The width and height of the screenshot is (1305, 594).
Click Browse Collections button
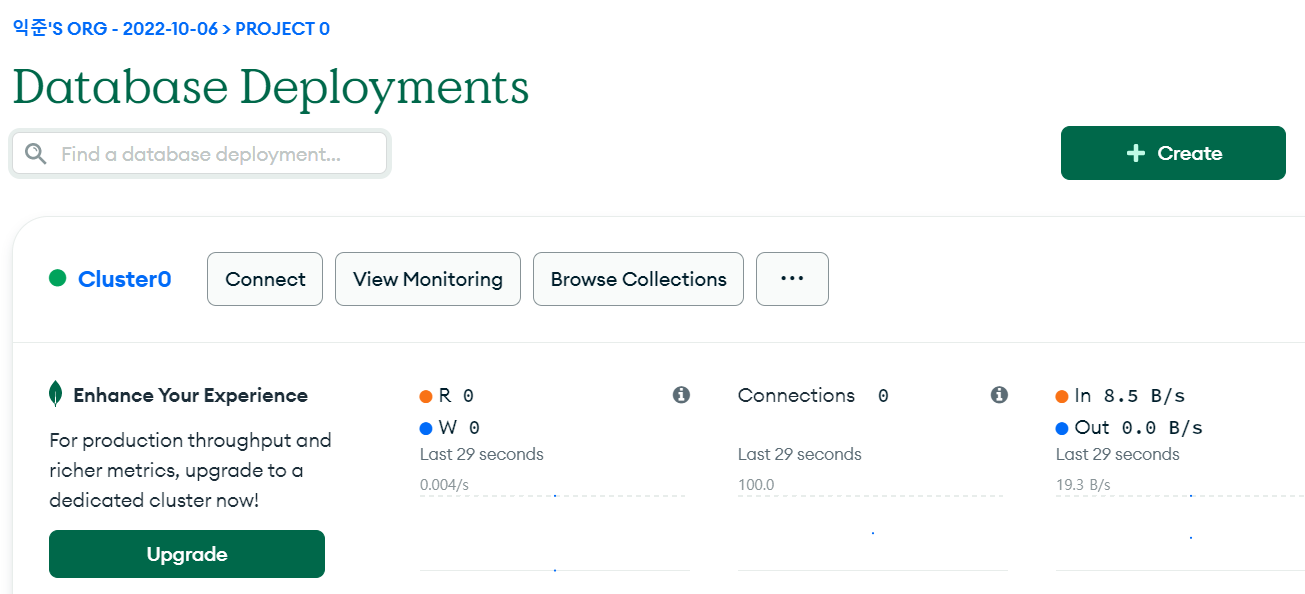pos(638,279)
